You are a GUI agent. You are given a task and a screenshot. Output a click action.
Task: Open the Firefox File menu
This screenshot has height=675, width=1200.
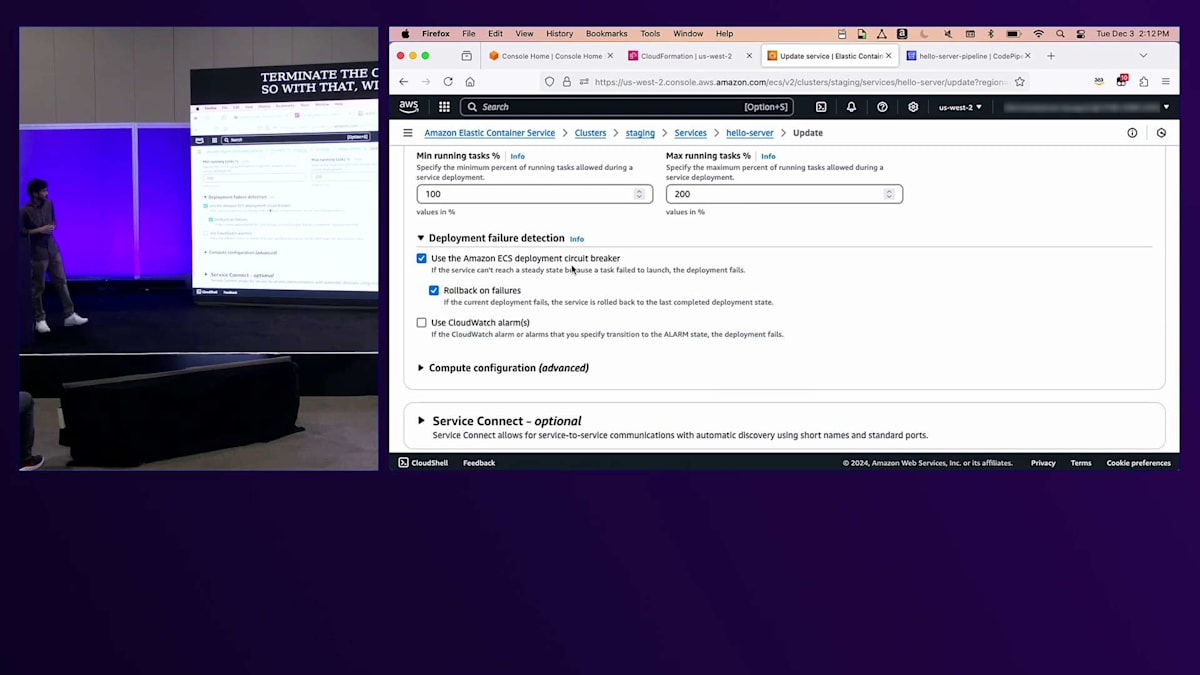point(468,34)
